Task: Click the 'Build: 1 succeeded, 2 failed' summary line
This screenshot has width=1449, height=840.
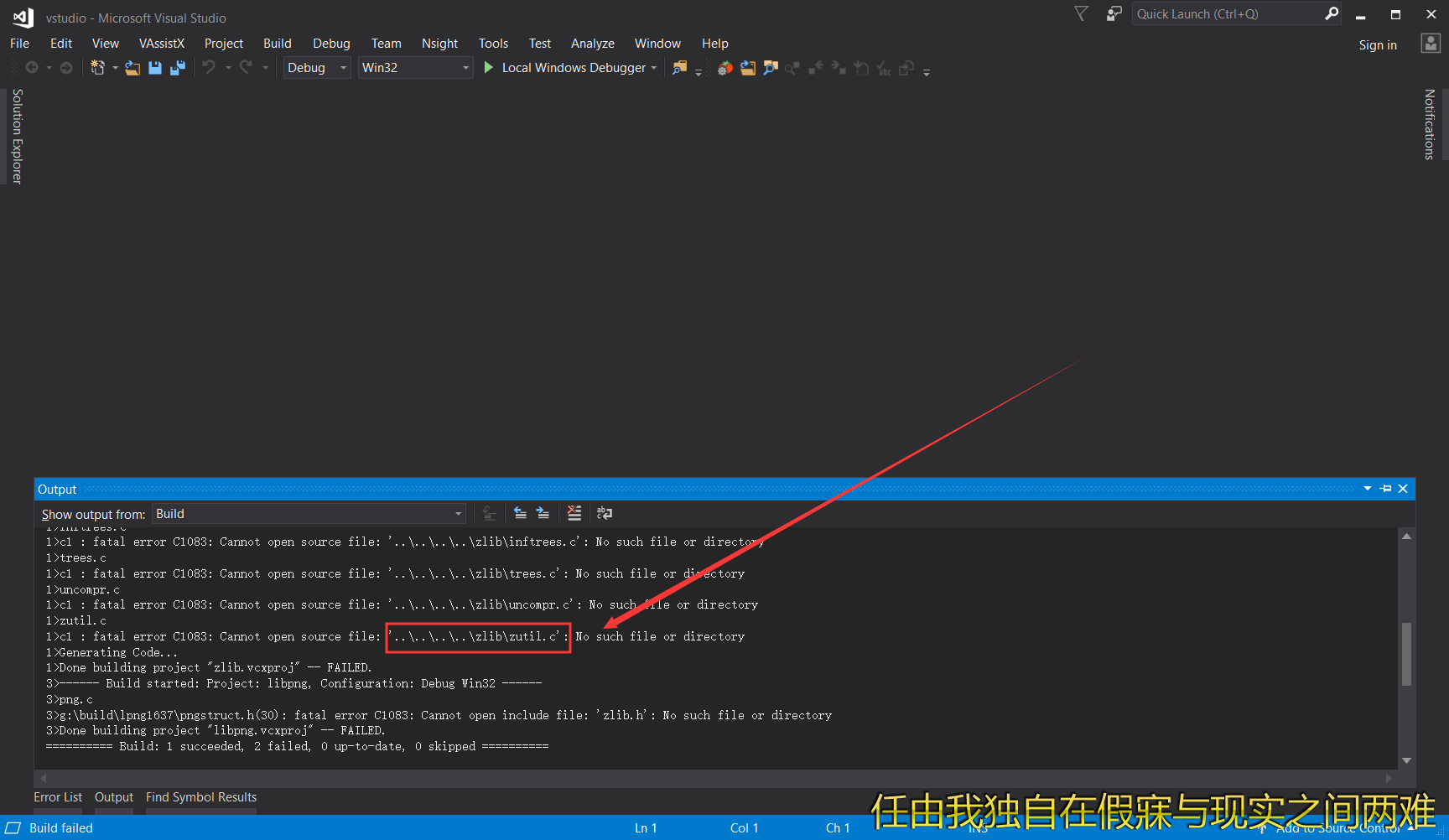Action: click(x=297, y=746)
